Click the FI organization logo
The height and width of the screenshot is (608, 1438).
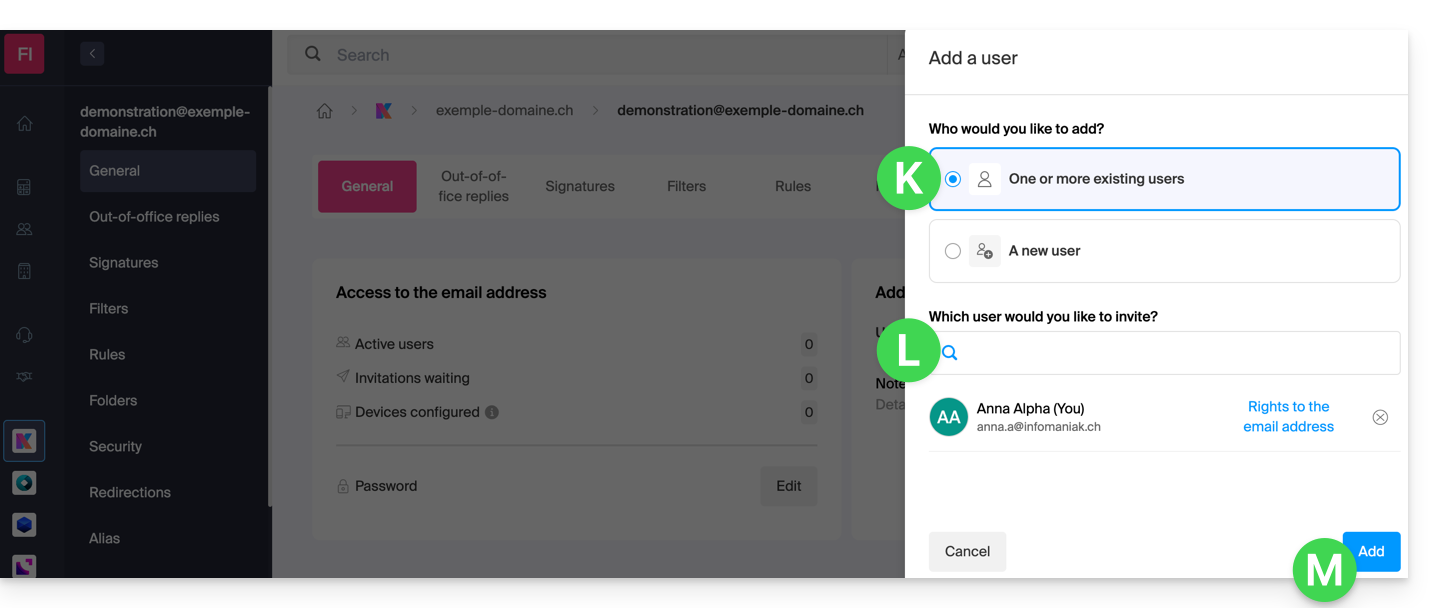coord(25,54)
